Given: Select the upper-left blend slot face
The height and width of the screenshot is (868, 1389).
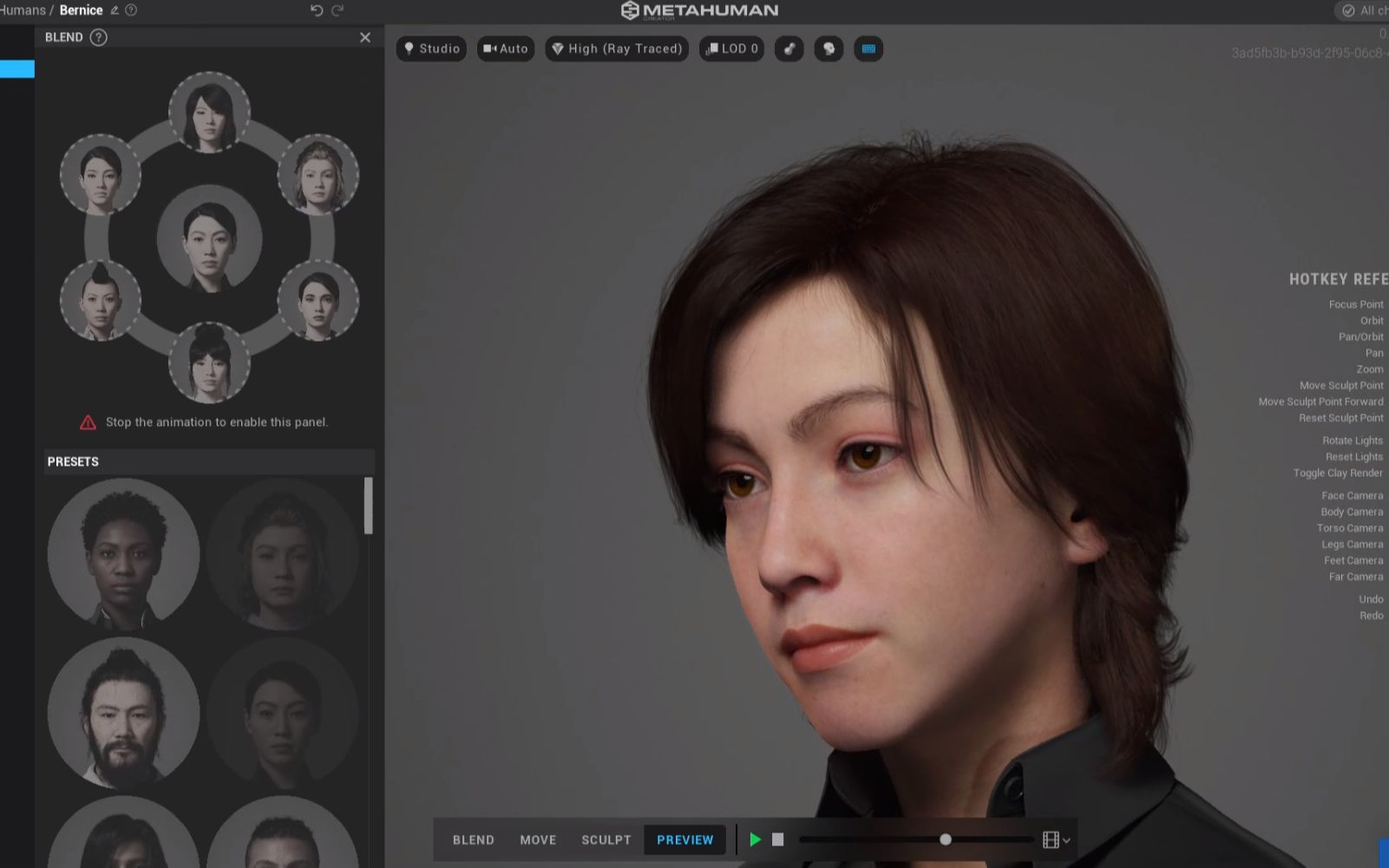Looking at the screenshot, I should pyautogui.click(x=100, y=174).
